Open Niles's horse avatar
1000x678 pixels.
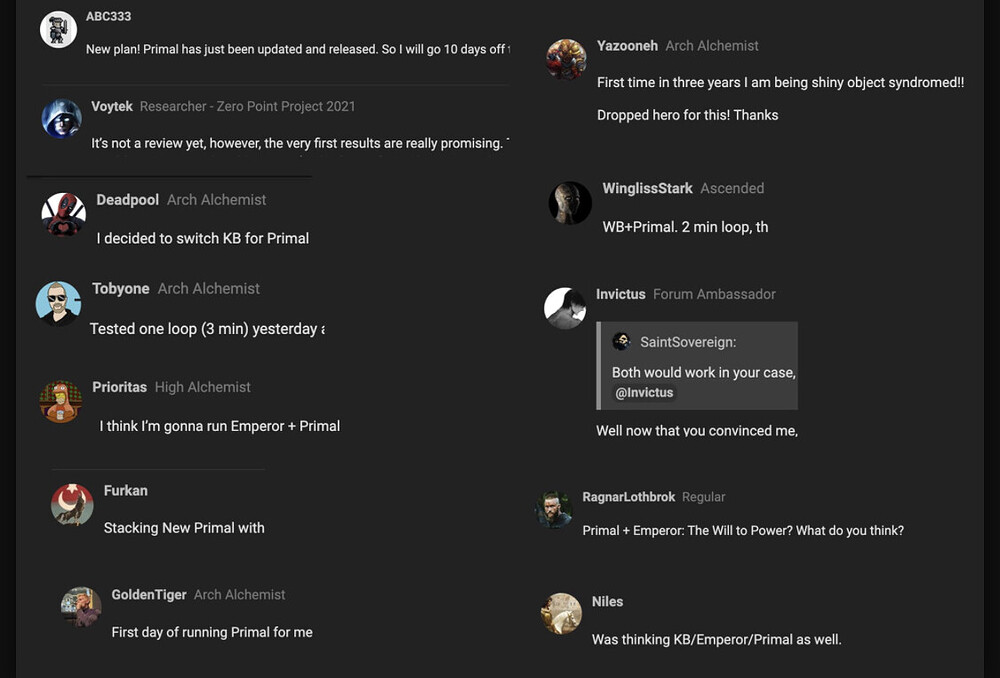(x=561, y=614)
